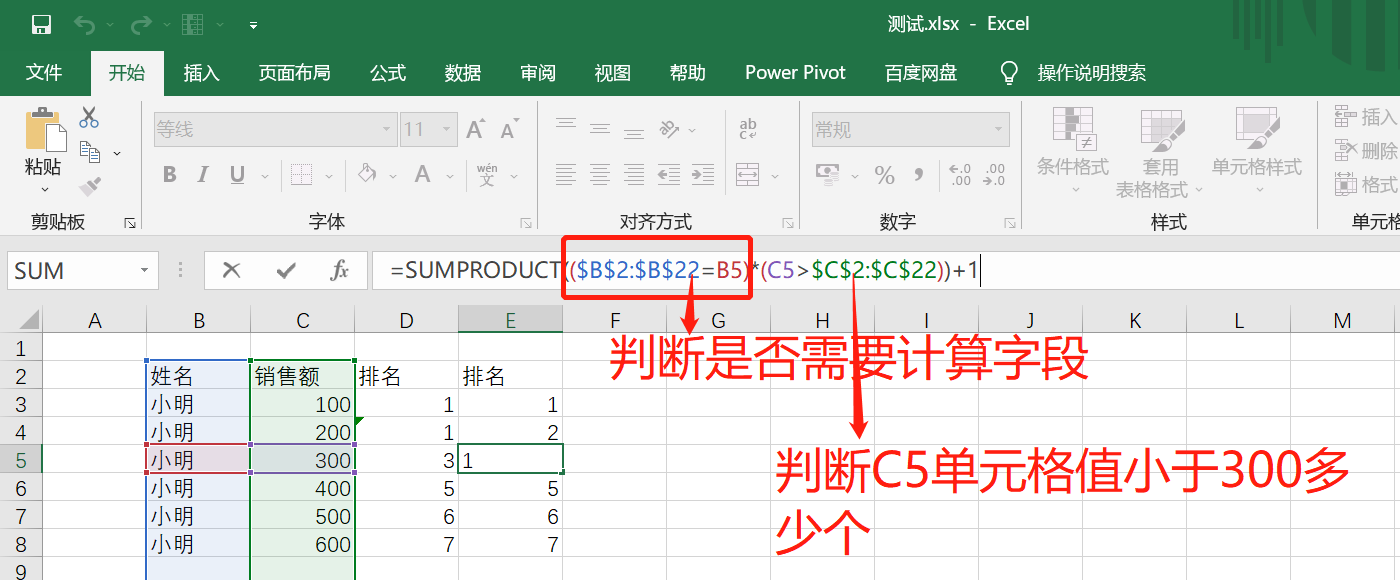Image resolution: width=1400 pixels, height=580 pixels.
Task: Toggle bold formatting
Action: point(168,174)
